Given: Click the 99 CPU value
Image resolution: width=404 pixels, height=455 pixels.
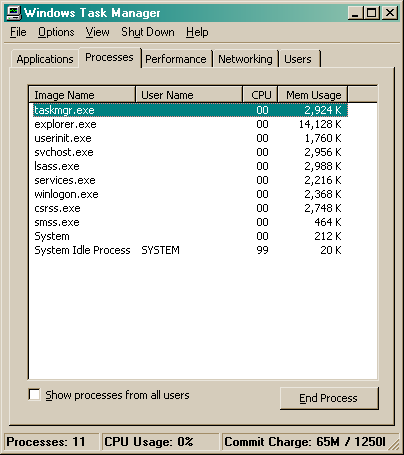Looking at the screenshot, I should click(262, 250).
